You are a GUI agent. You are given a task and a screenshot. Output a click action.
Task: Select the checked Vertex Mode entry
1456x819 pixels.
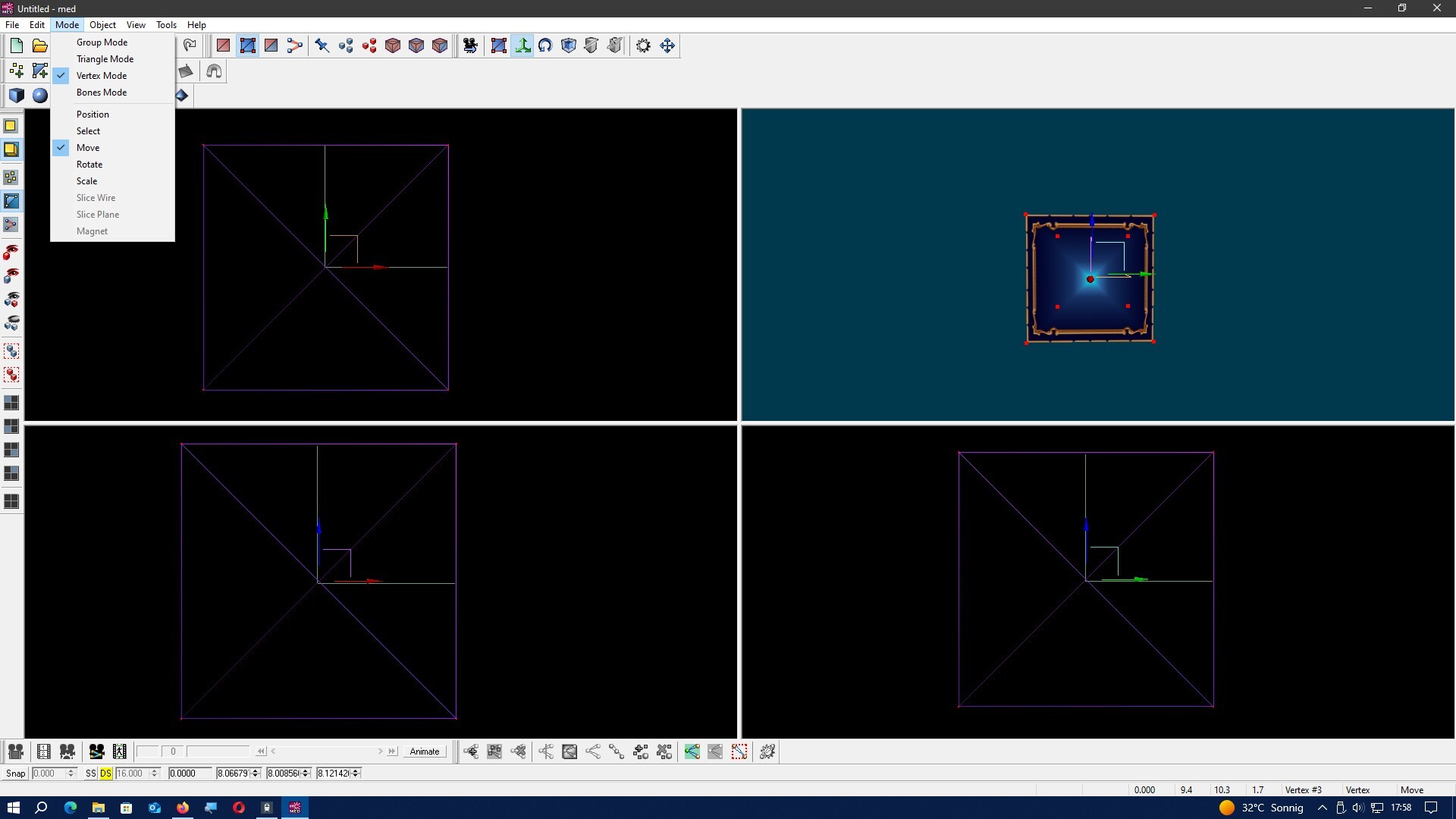click(102, 76)
